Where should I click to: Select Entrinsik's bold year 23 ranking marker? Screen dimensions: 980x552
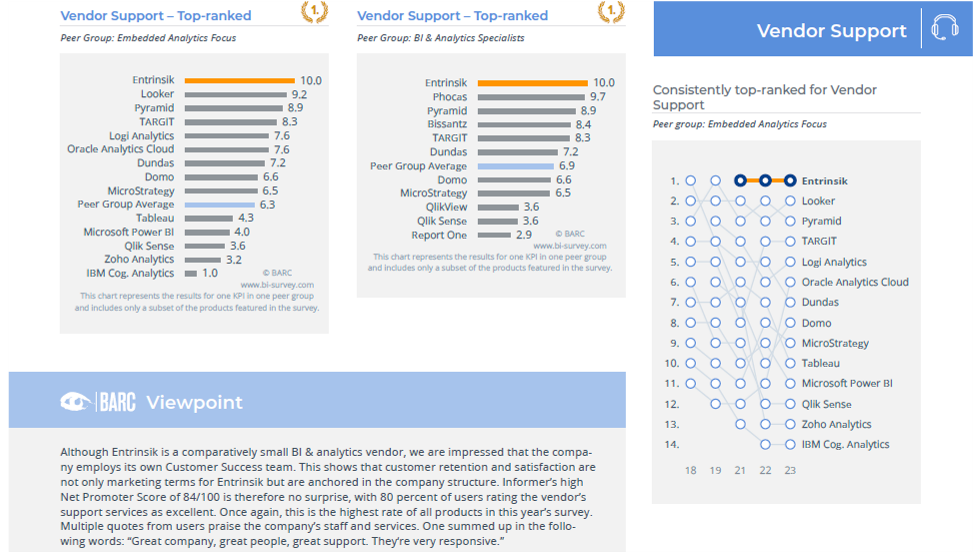tap(790, 181)
